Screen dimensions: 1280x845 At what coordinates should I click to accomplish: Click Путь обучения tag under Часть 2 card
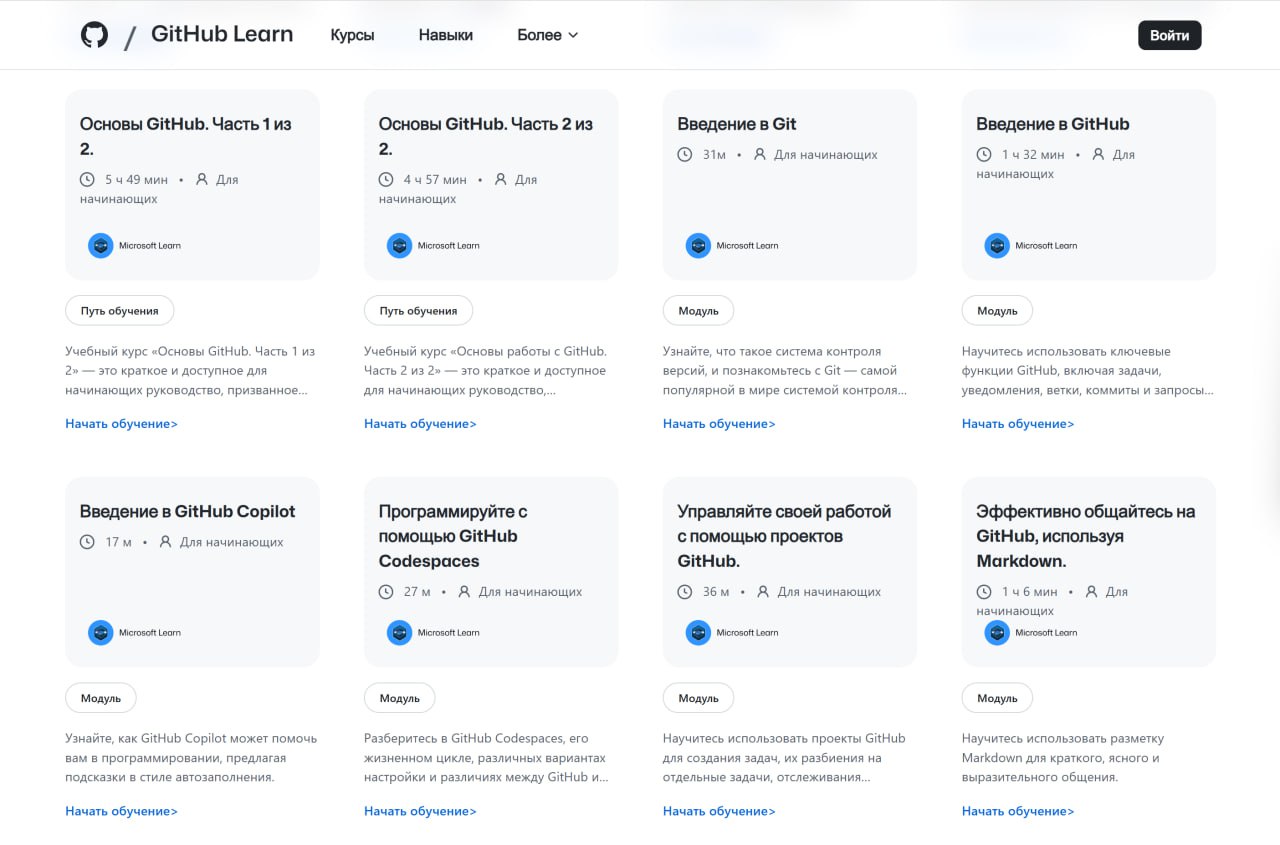pos(419,311)
